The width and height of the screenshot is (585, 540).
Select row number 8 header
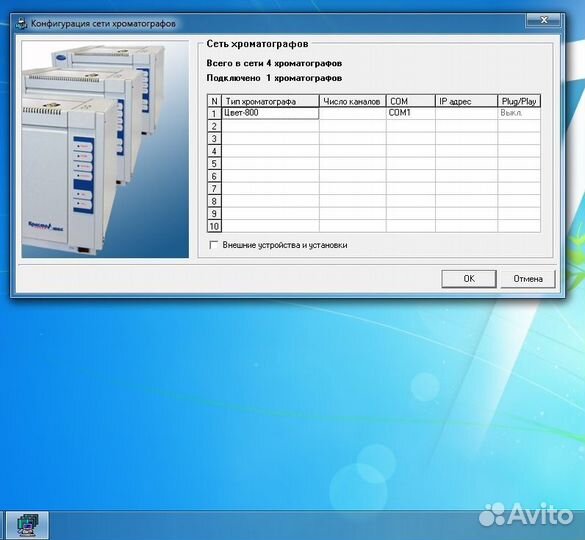click(214, 201)
